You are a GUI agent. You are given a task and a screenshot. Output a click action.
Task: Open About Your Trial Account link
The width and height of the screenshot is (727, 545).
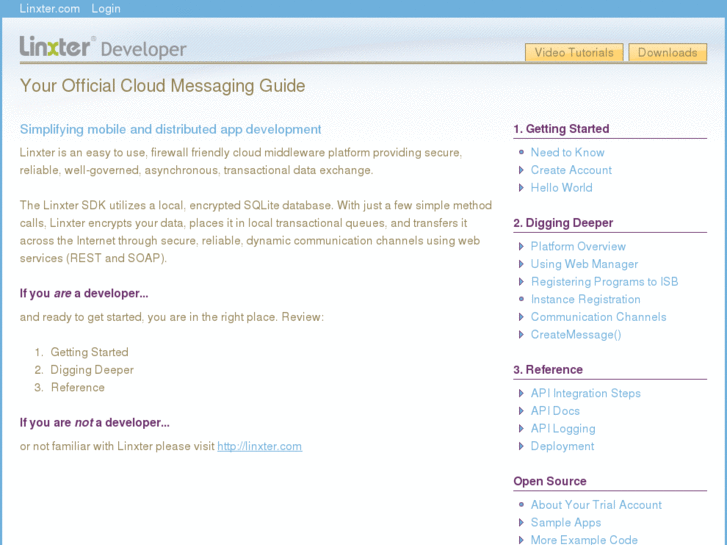tap(596, 505)
